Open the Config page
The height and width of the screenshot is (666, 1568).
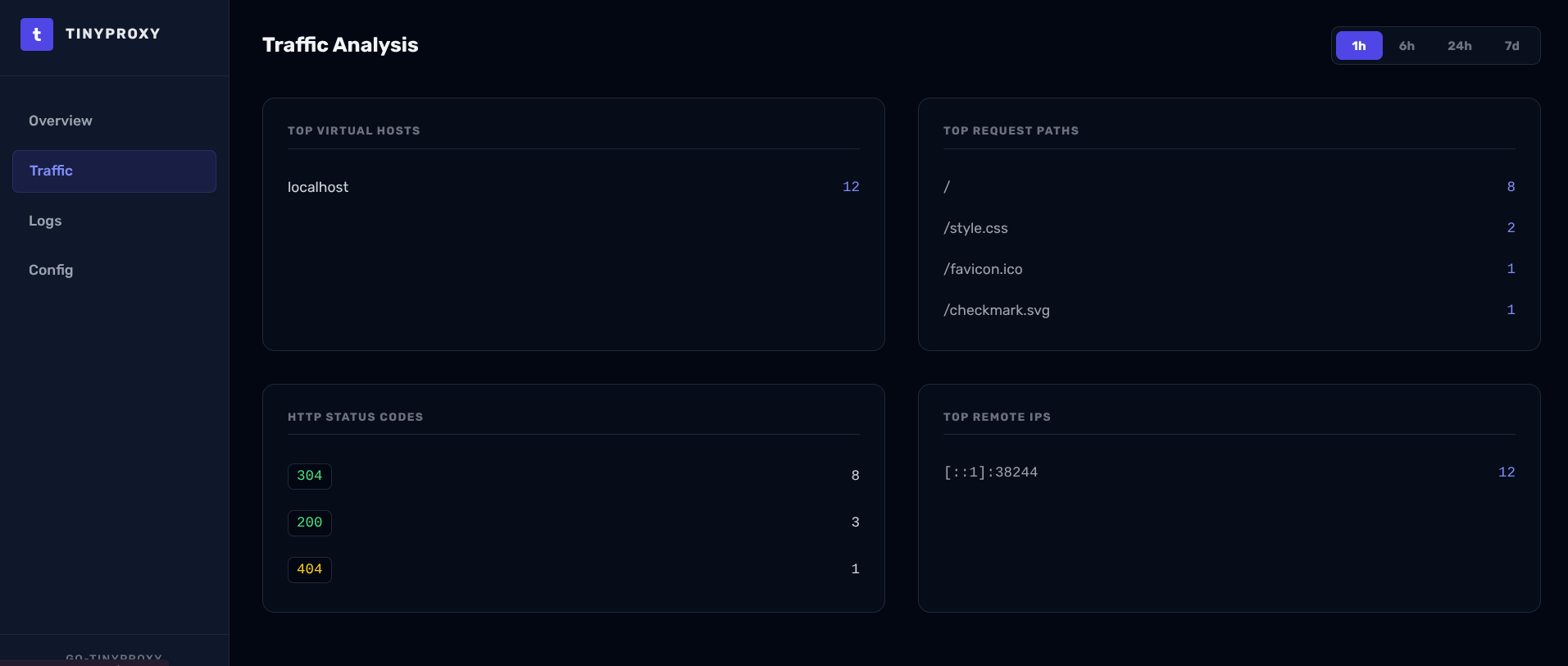[51, 270]
